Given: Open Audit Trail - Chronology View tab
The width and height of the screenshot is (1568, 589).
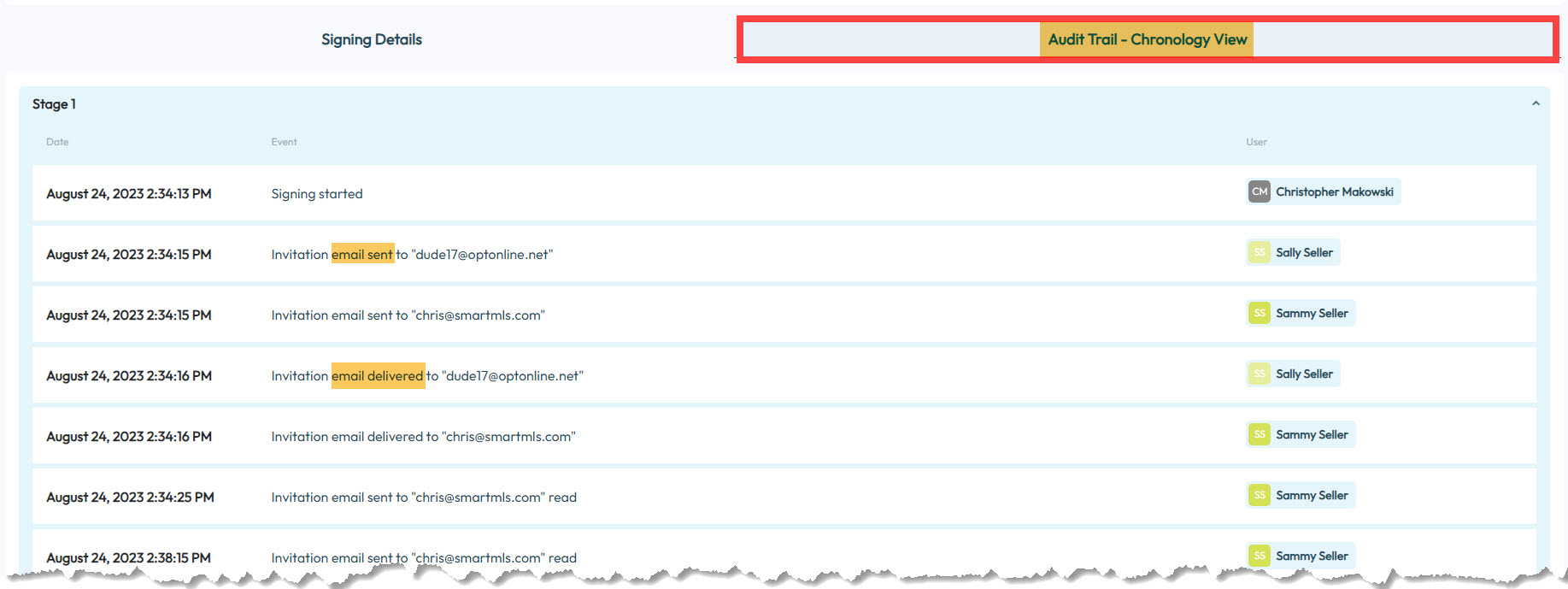Looking at the screenshot, I should pyautogui.click(x=1147, y=39).
